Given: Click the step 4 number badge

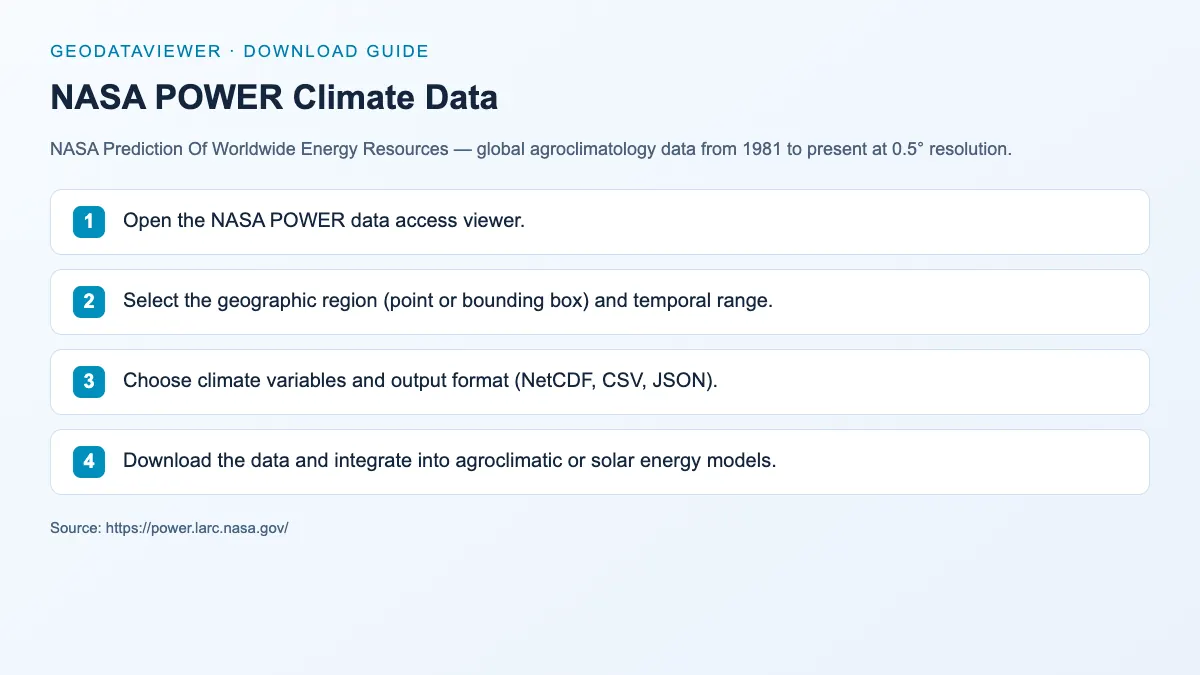Looking at the screenshot, I should [x=89, y=462].
